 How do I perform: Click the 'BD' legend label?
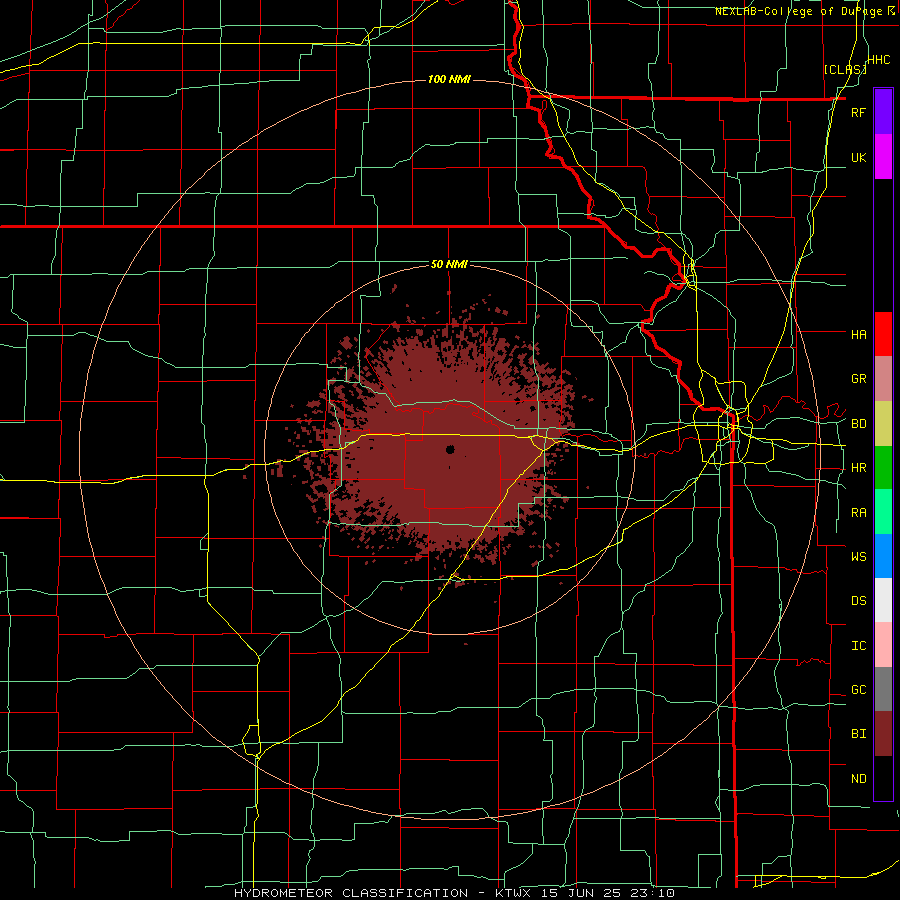[x=858, y=424]
